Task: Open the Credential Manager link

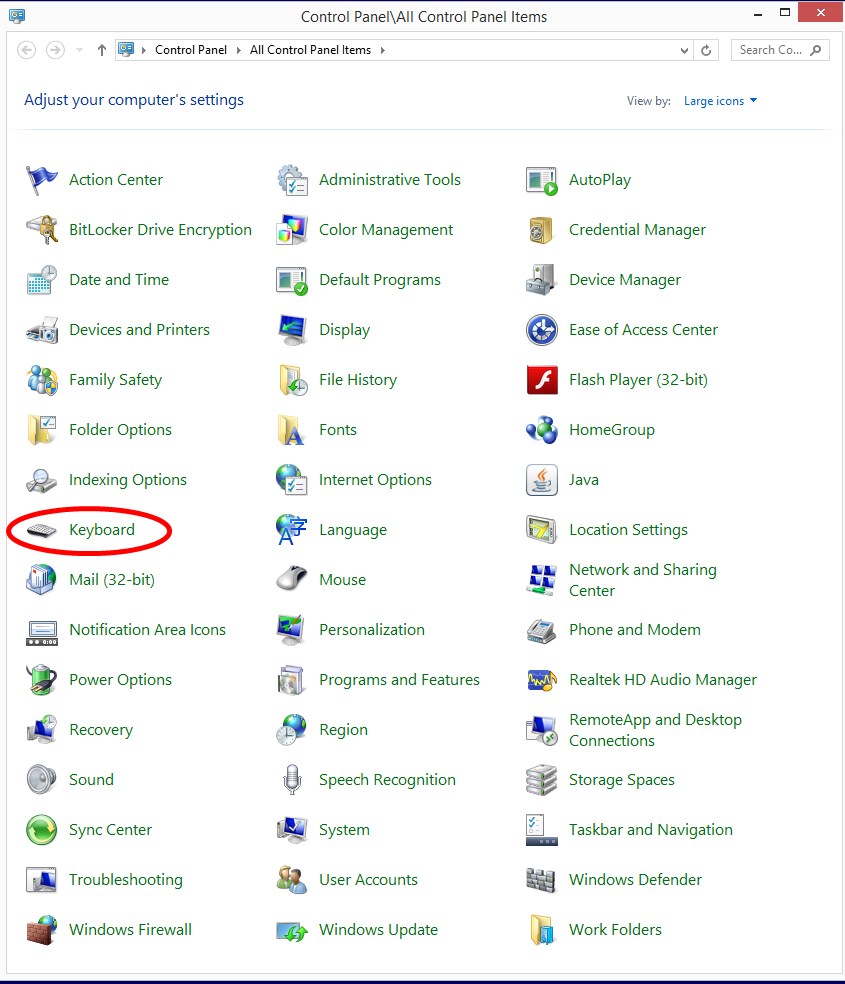Action: coord(637,230)
